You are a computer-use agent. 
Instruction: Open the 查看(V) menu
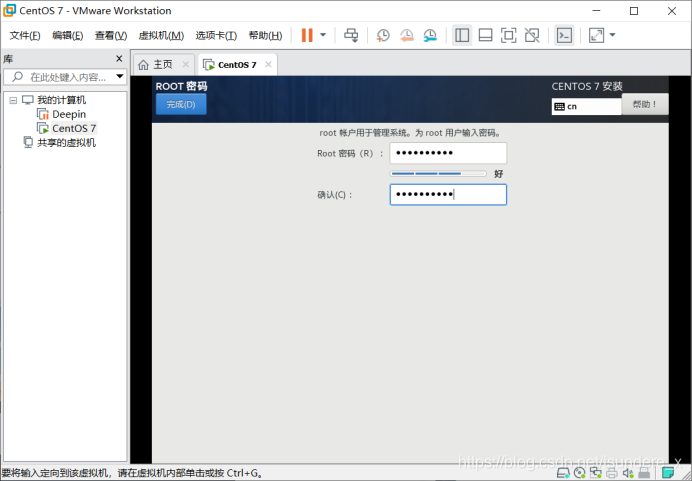pyautogui.click(x=111, y=35)
